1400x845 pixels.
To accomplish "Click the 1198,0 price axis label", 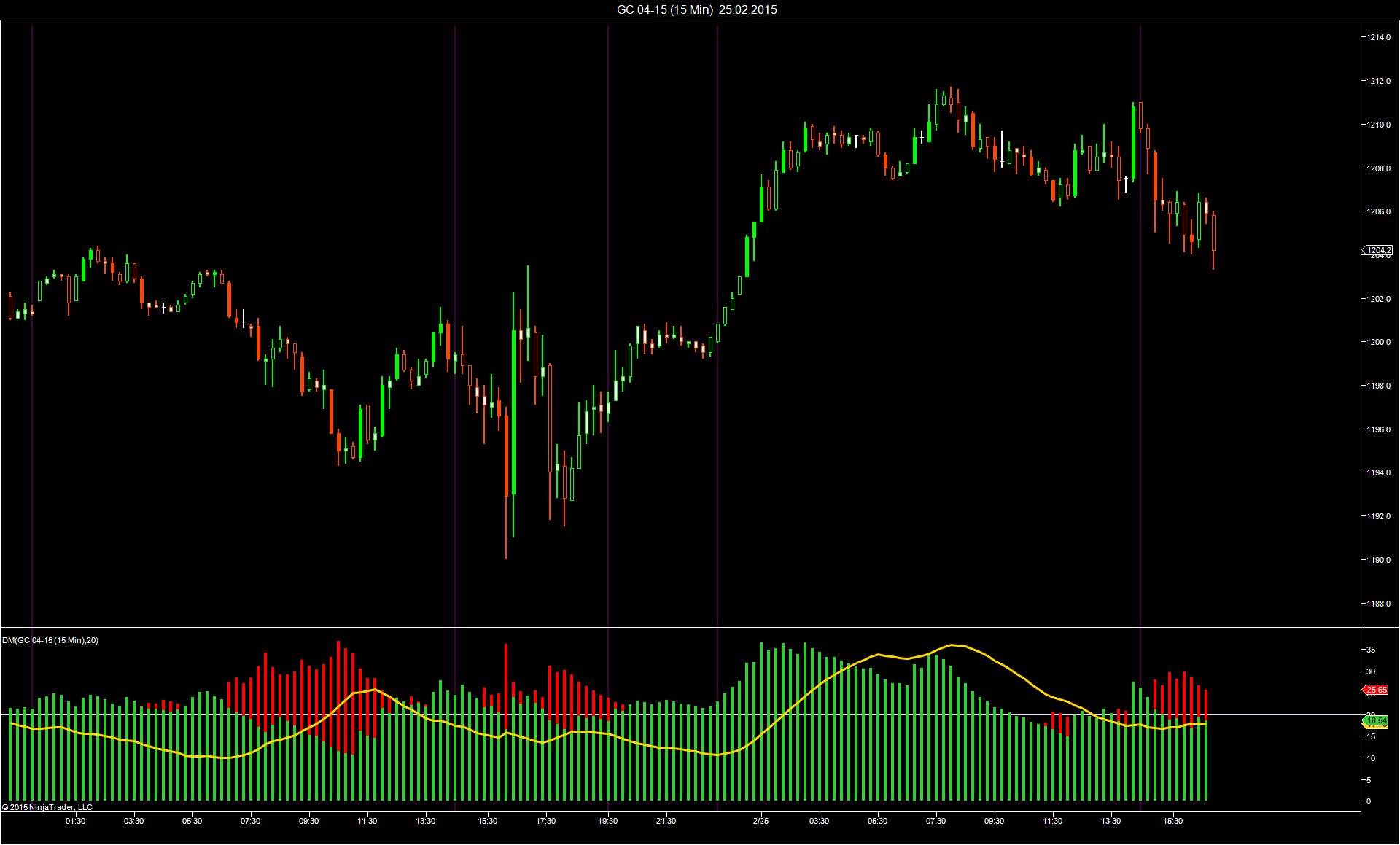I will tap(1378, 386).
